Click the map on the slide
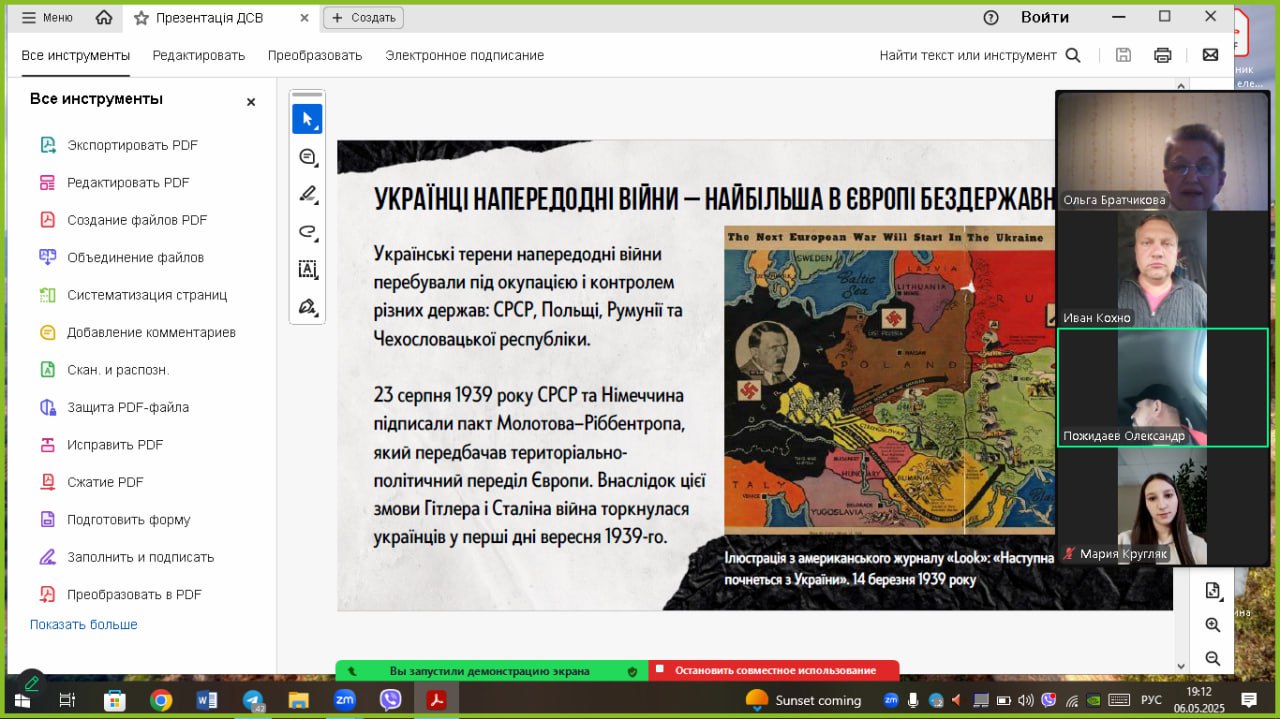 [x=889, y=380]
